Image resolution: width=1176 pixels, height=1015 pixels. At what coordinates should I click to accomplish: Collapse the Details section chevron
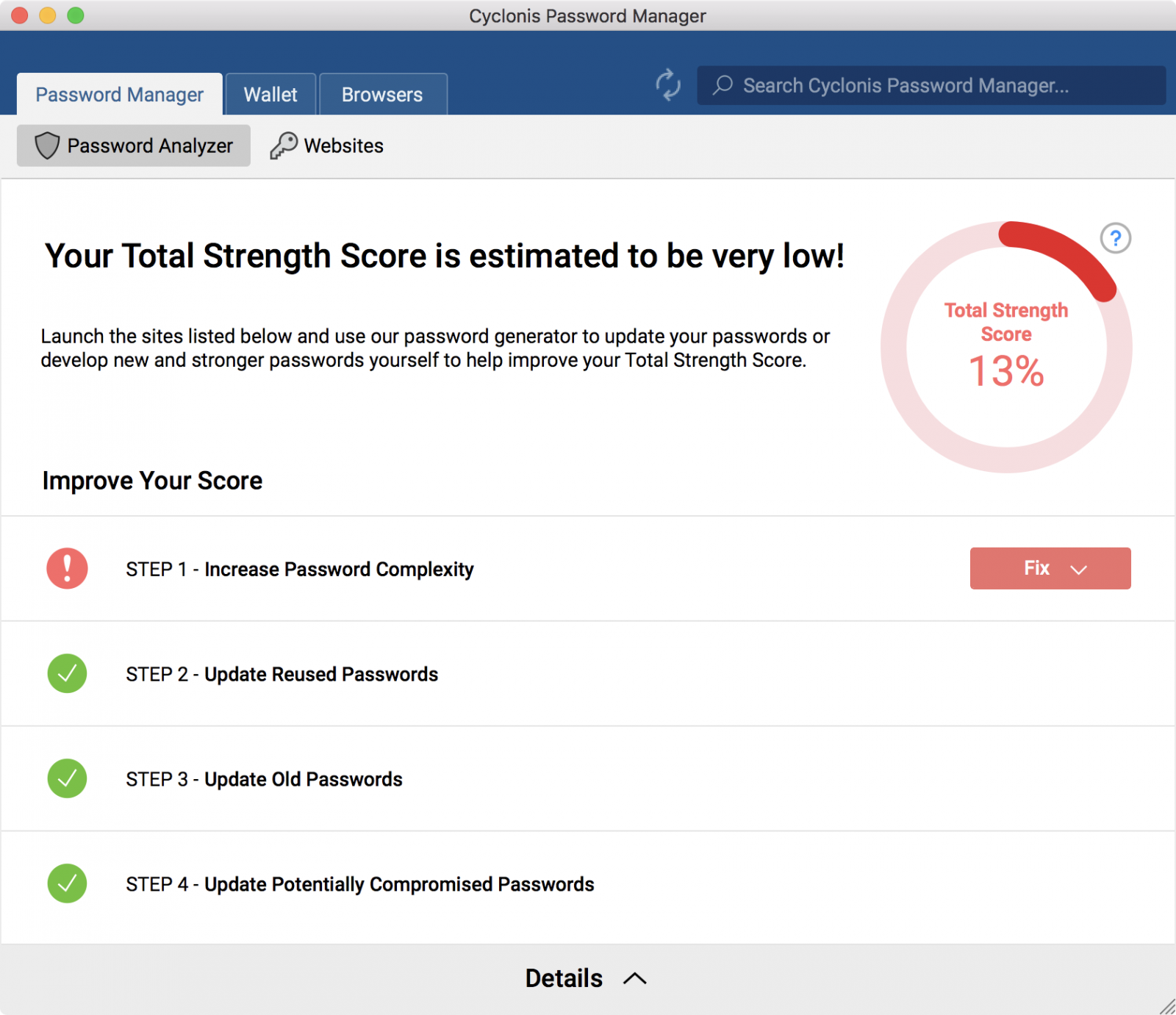[635, 978]
